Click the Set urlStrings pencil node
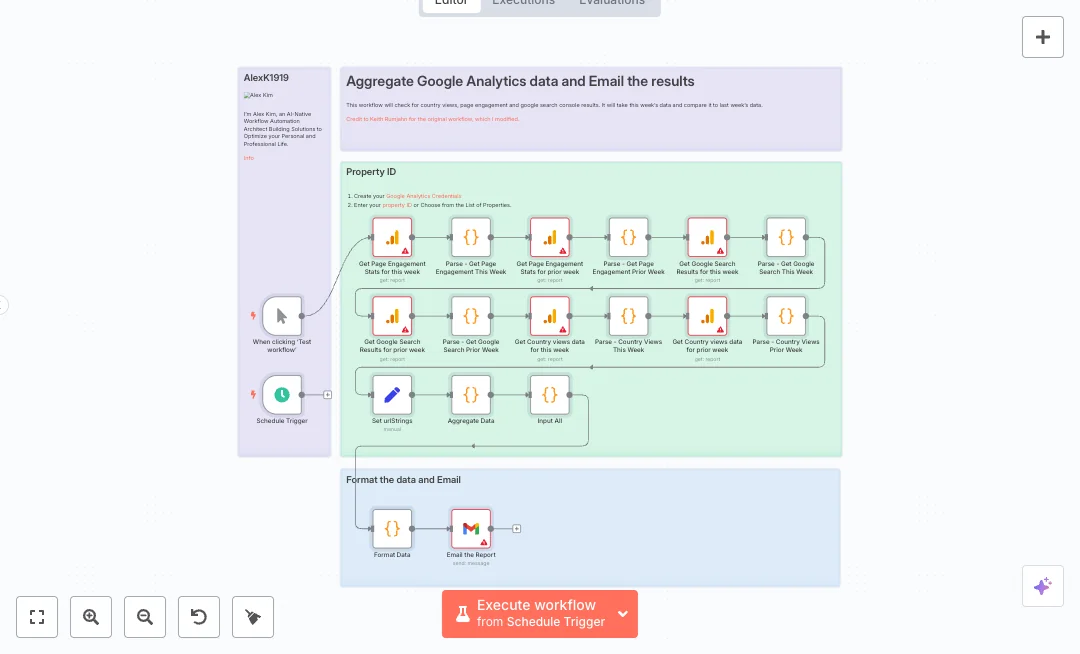The image size is (1080, 654). 392,395
